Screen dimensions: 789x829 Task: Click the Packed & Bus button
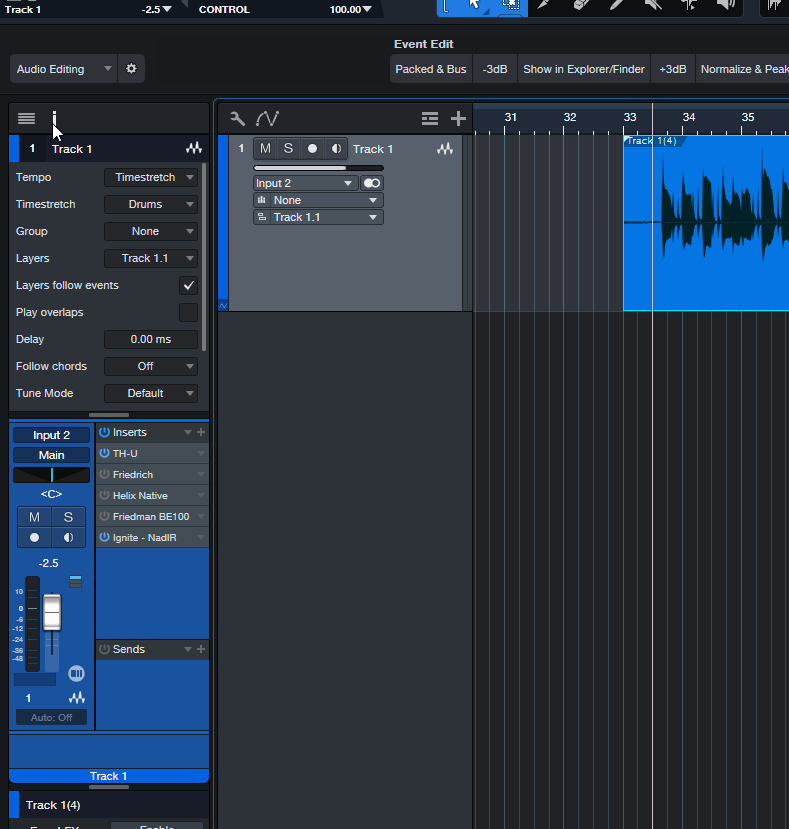430,70
